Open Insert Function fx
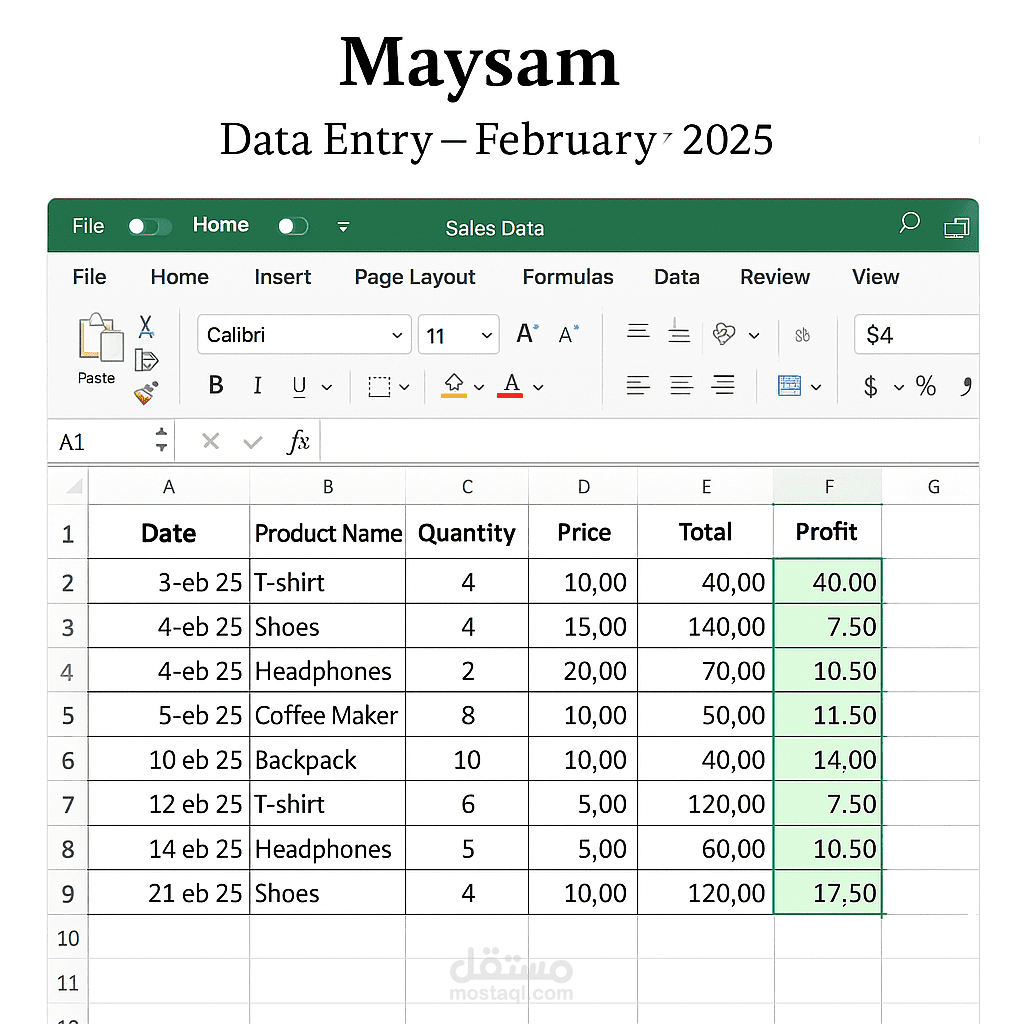Screen dimensions: 1024x1024 coord(298,441)
